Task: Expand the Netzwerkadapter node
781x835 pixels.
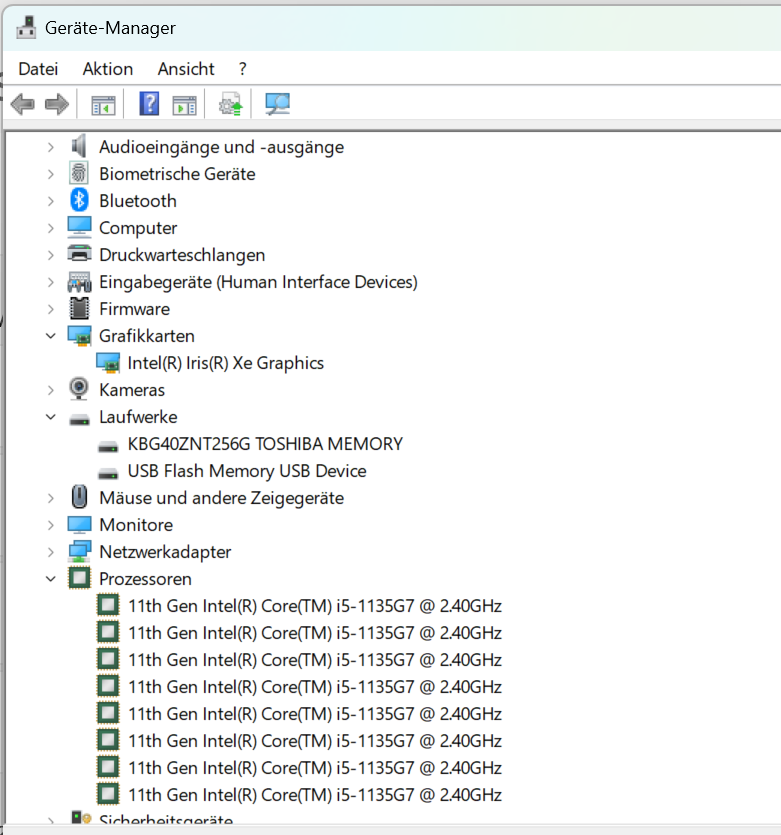Action: click(x=51, y=552)
